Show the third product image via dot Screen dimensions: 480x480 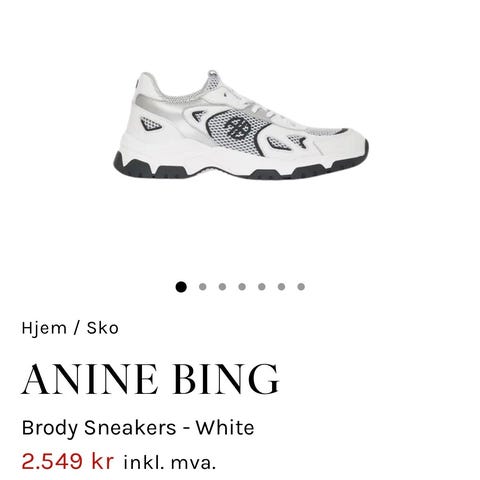(222, 287)
